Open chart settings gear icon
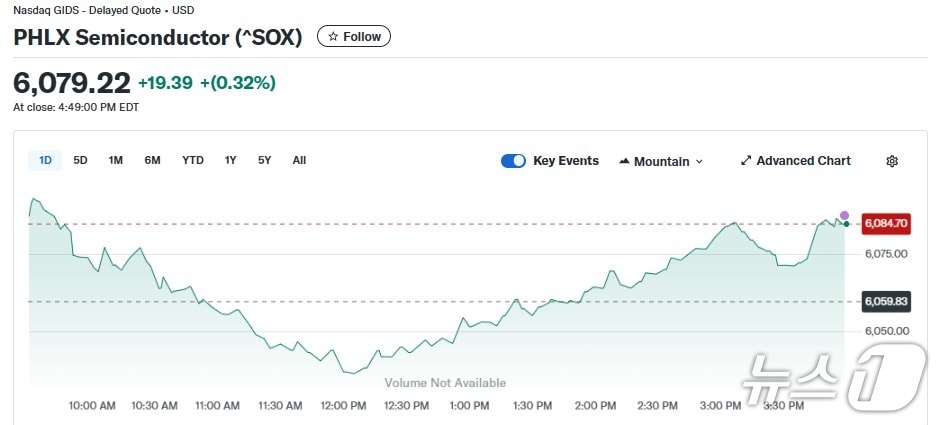 pos(892,161)
